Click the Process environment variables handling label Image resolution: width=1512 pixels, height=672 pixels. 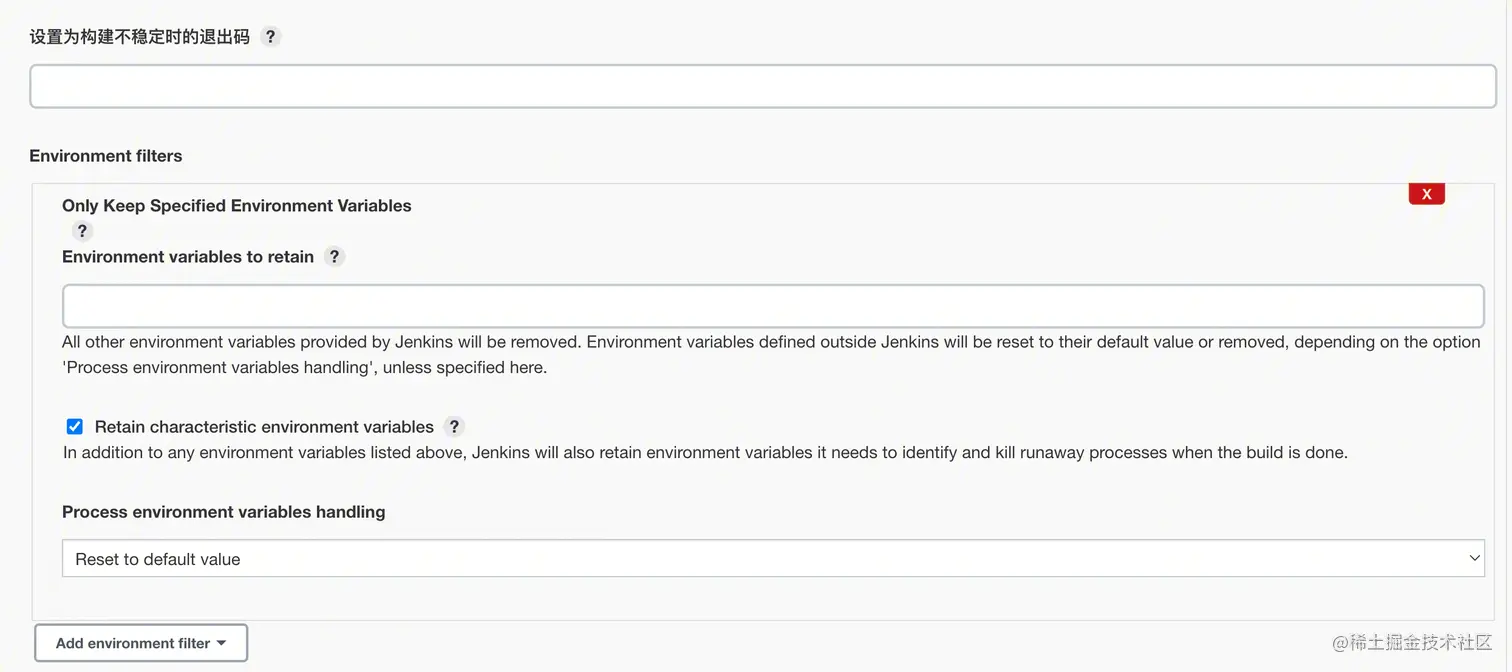tap(223, 512)
